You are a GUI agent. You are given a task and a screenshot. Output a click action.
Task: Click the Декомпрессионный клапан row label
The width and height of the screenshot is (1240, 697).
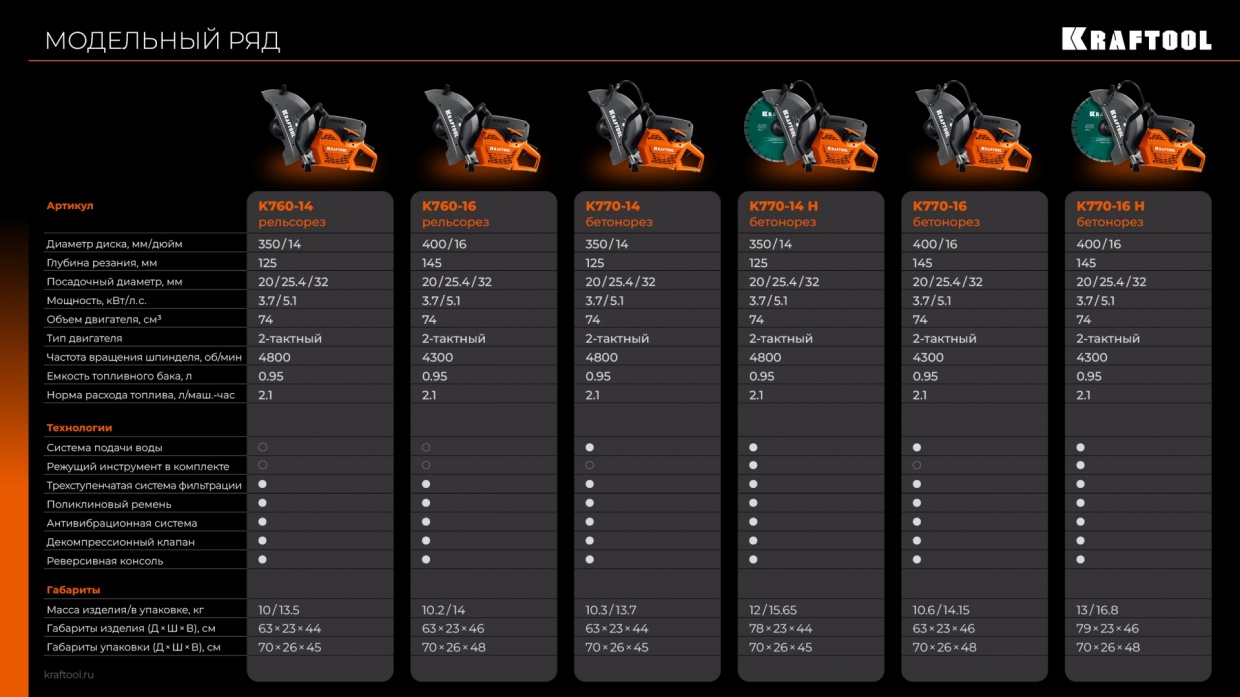click(120, 542)
